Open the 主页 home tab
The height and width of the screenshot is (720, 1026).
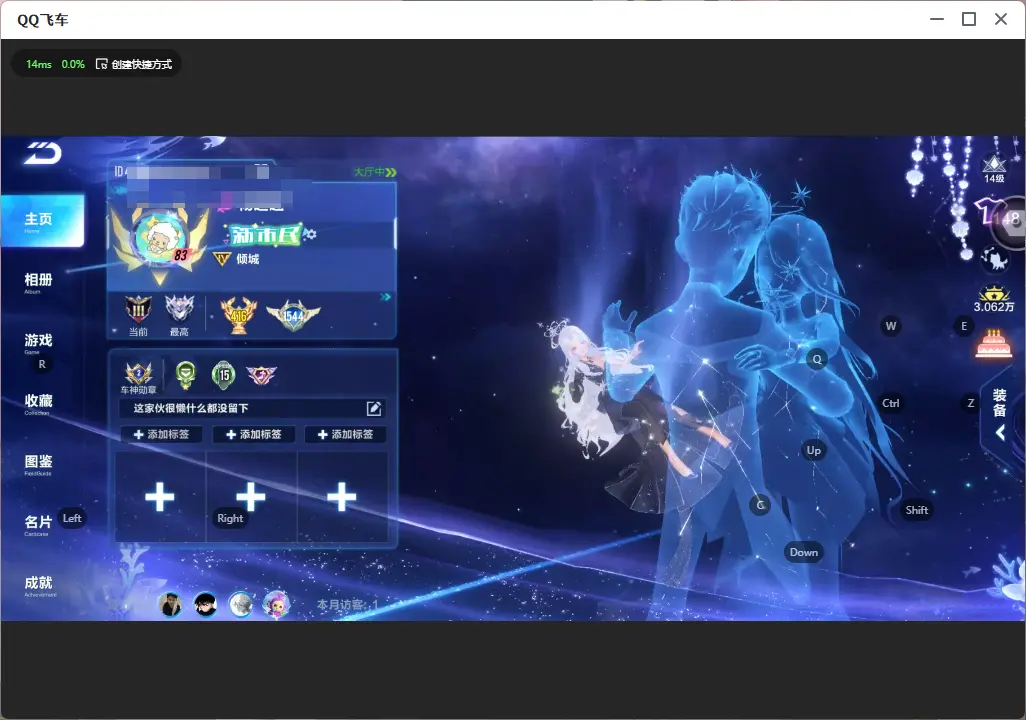click(x=43, y=221)
